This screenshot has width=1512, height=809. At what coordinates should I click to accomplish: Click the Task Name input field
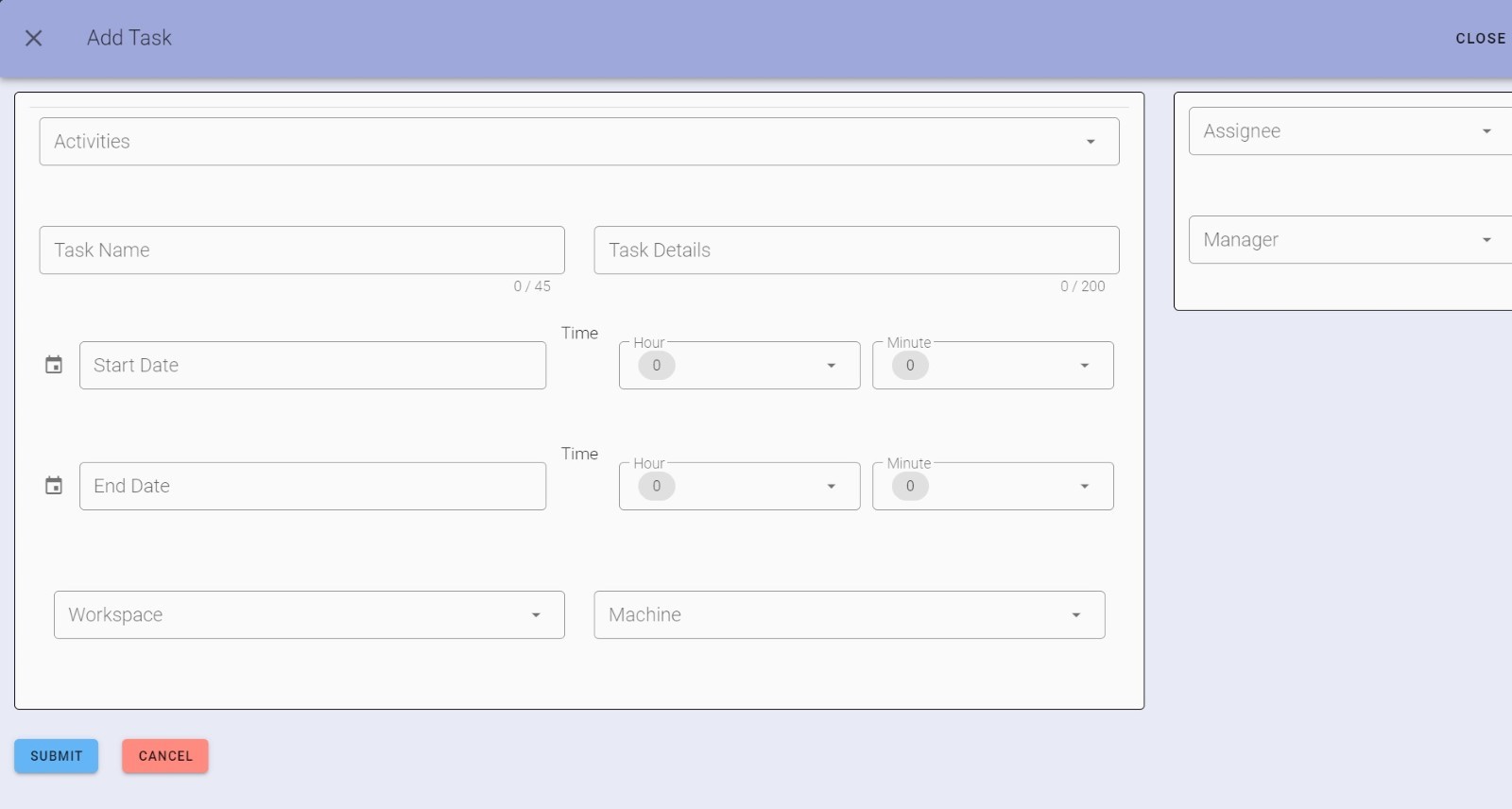[x=301, y=250]
